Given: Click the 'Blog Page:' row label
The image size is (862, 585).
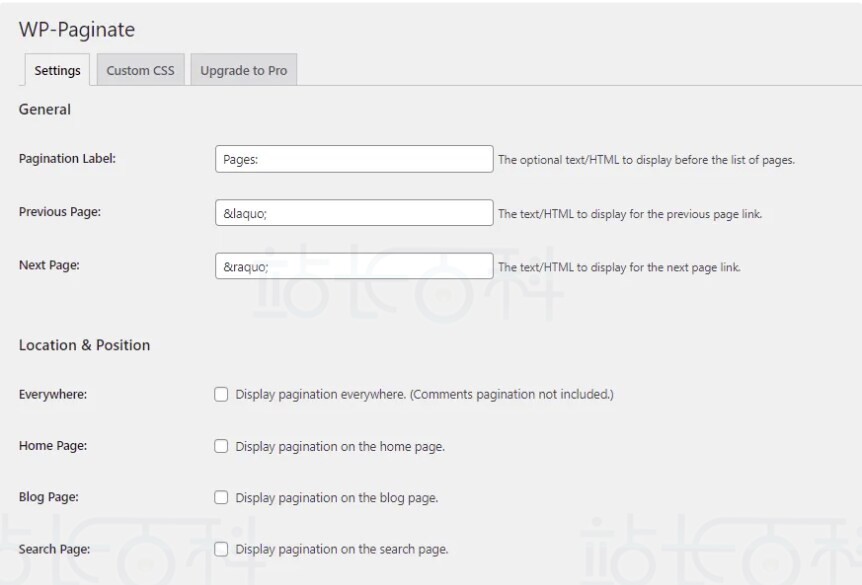Looking at the screenshot, I should 48,497.
